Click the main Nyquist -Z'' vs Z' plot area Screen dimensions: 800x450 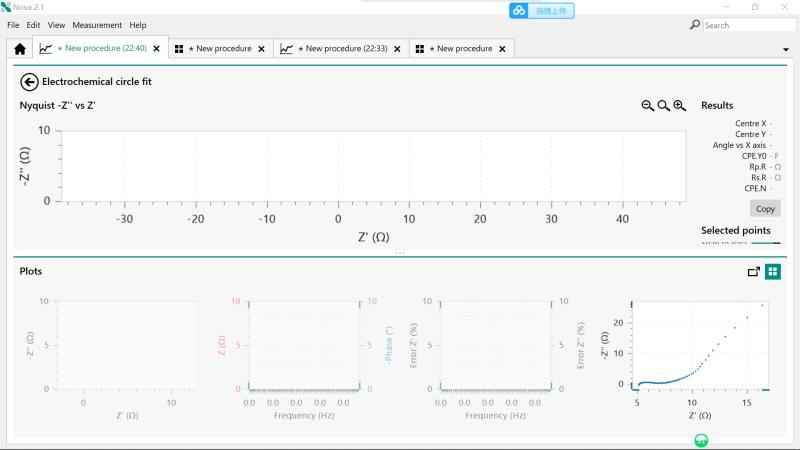tap(372, 166)
